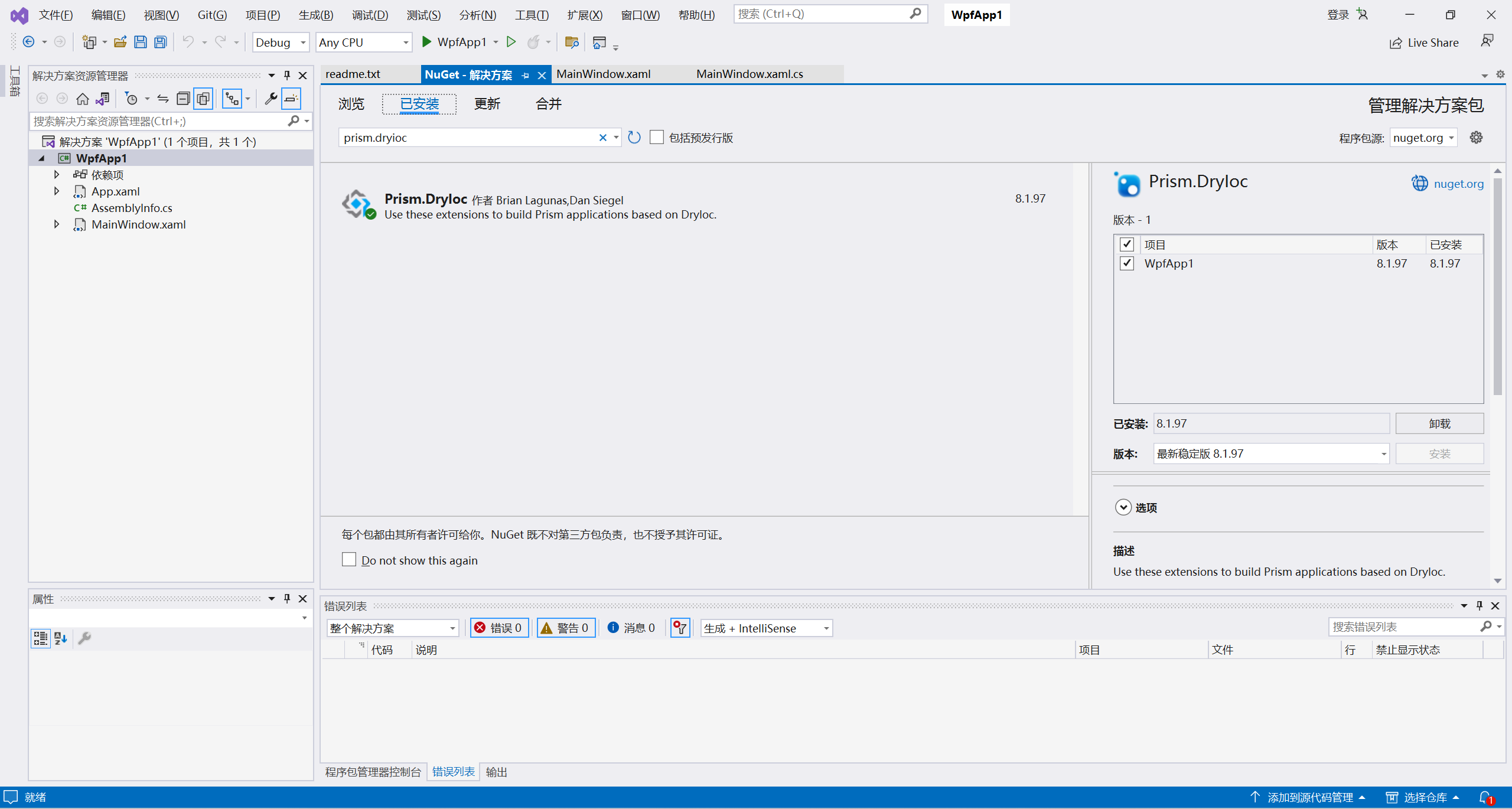Open the NuGet package source settings gear
The height and width of the screenshot is (809, 1512).
click(1476, 137)
